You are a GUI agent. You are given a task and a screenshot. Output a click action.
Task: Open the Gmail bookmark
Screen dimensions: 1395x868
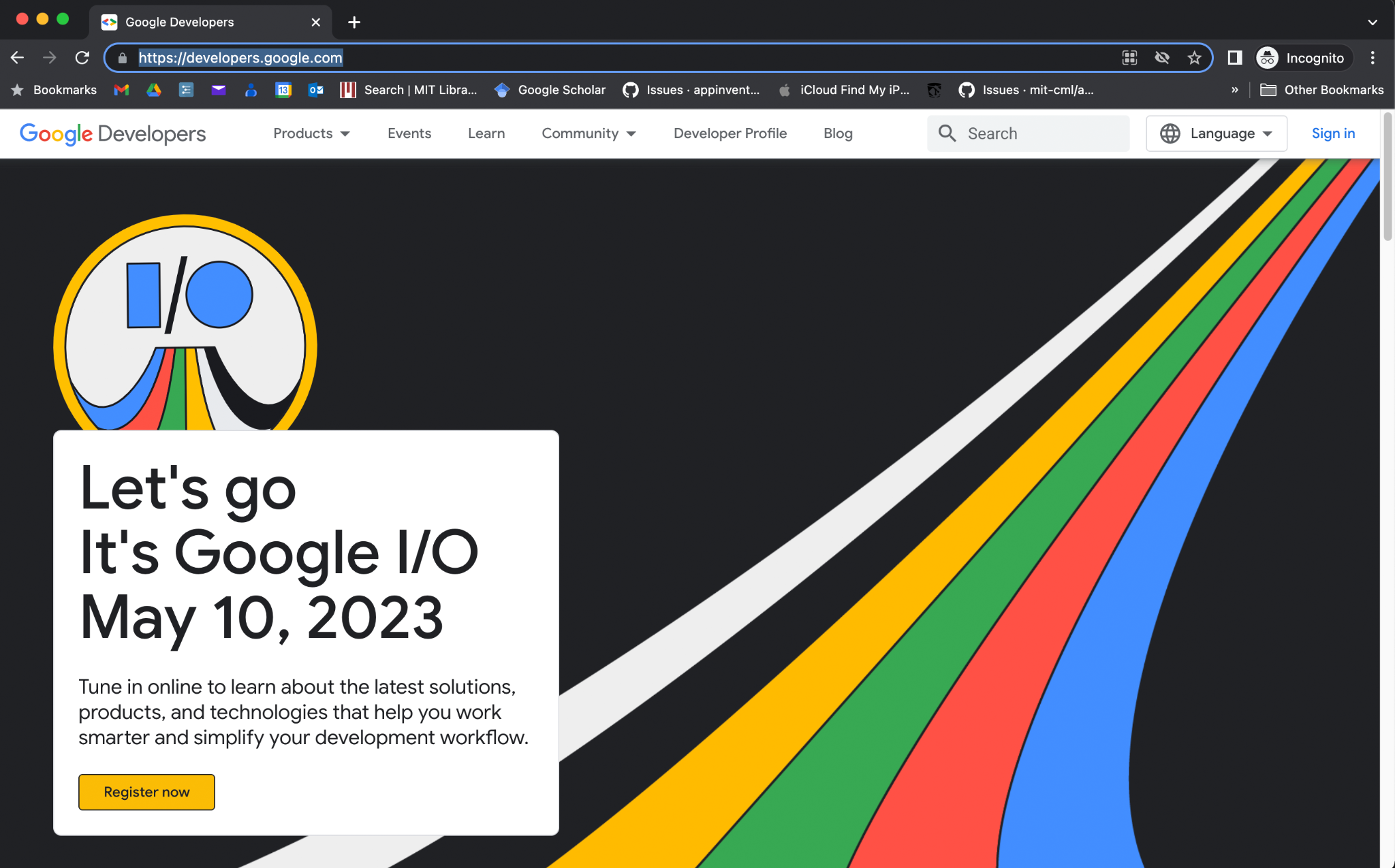coord(121,90)
